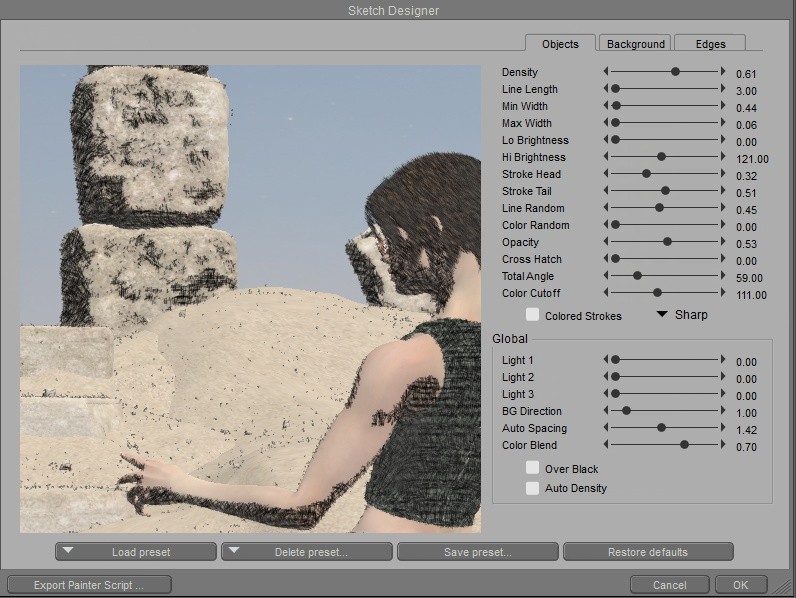Image resolution: width=796 pixels, height=598 pixels.
Task: Click the Total Angle left arrow
Action: point(605,276)
